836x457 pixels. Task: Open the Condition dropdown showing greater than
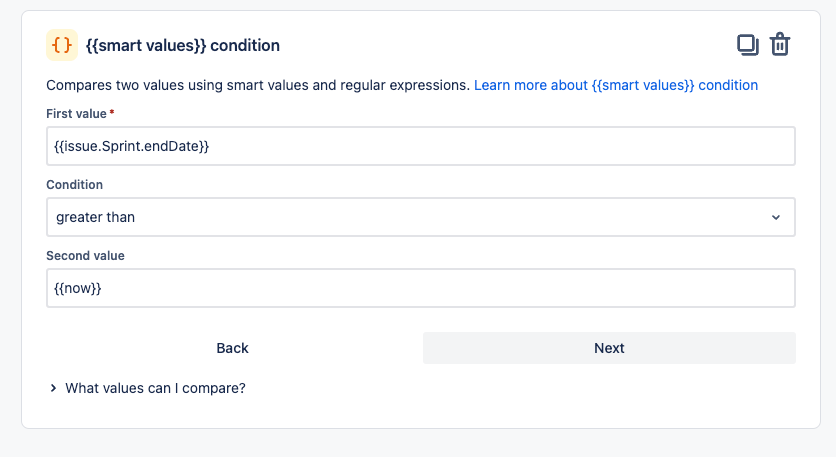421,217
